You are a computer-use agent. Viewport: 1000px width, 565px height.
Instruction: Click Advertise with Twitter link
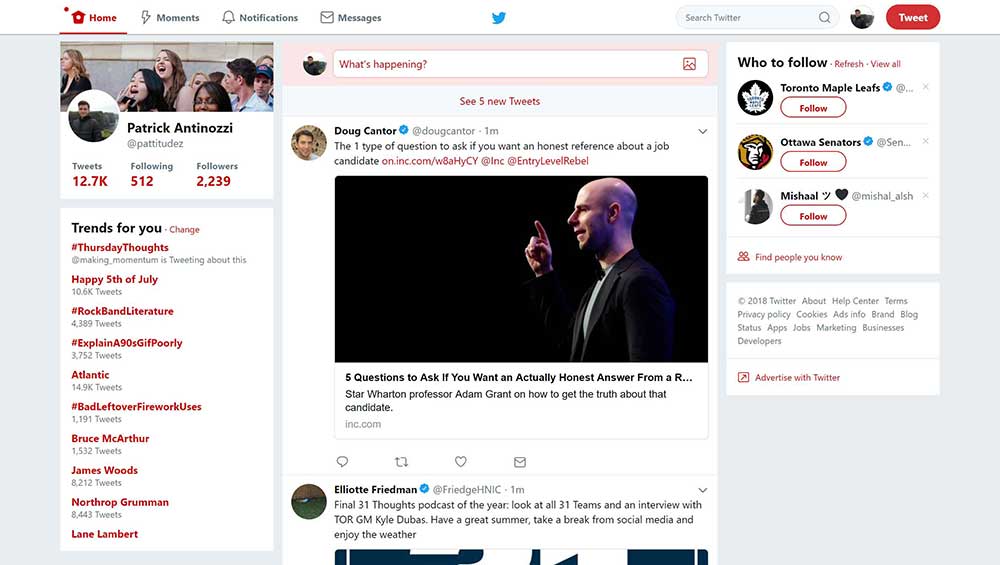[797, 378]
